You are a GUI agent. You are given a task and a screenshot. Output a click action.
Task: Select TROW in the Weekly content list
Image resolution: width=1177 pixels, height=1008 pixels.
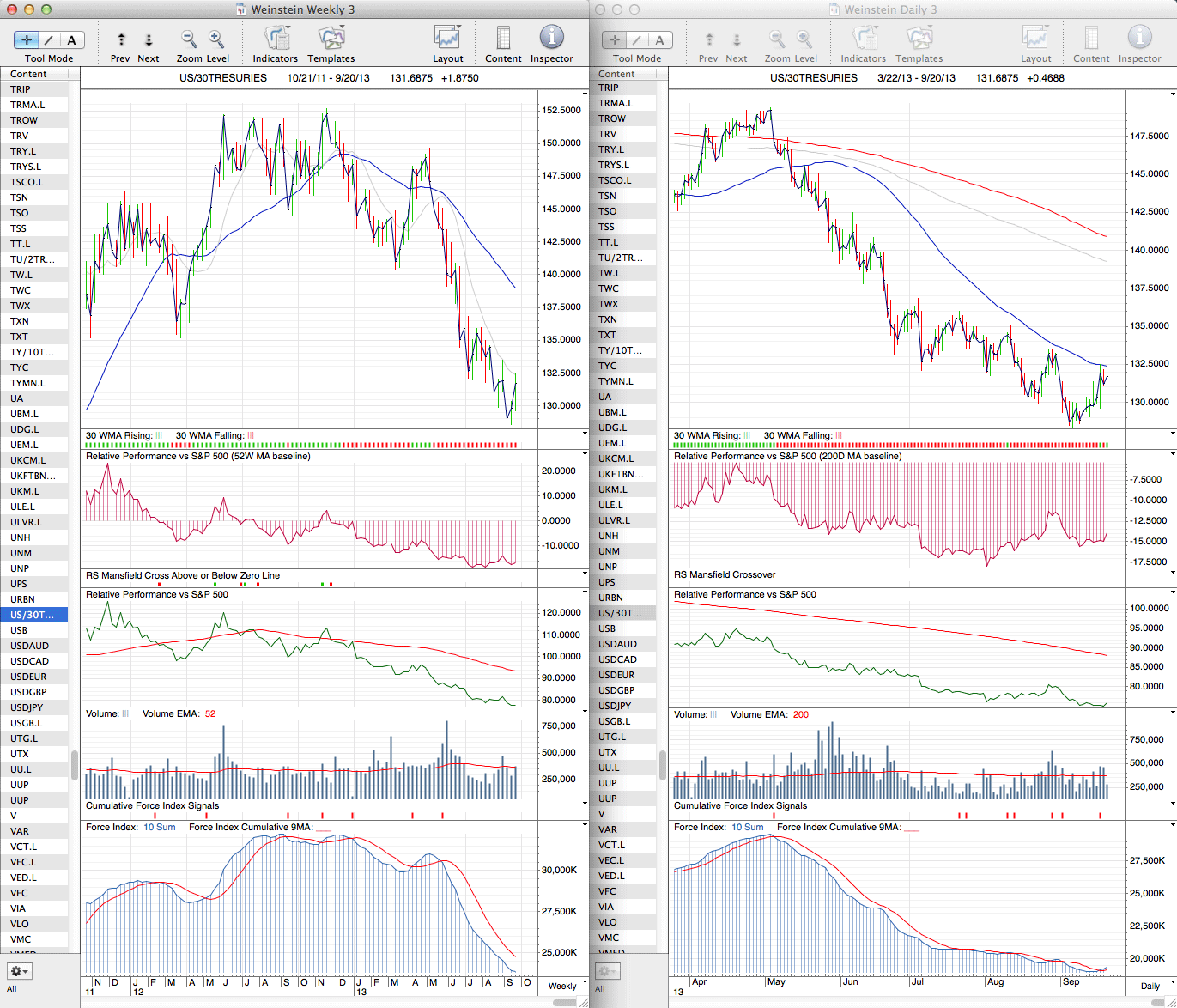24,120
